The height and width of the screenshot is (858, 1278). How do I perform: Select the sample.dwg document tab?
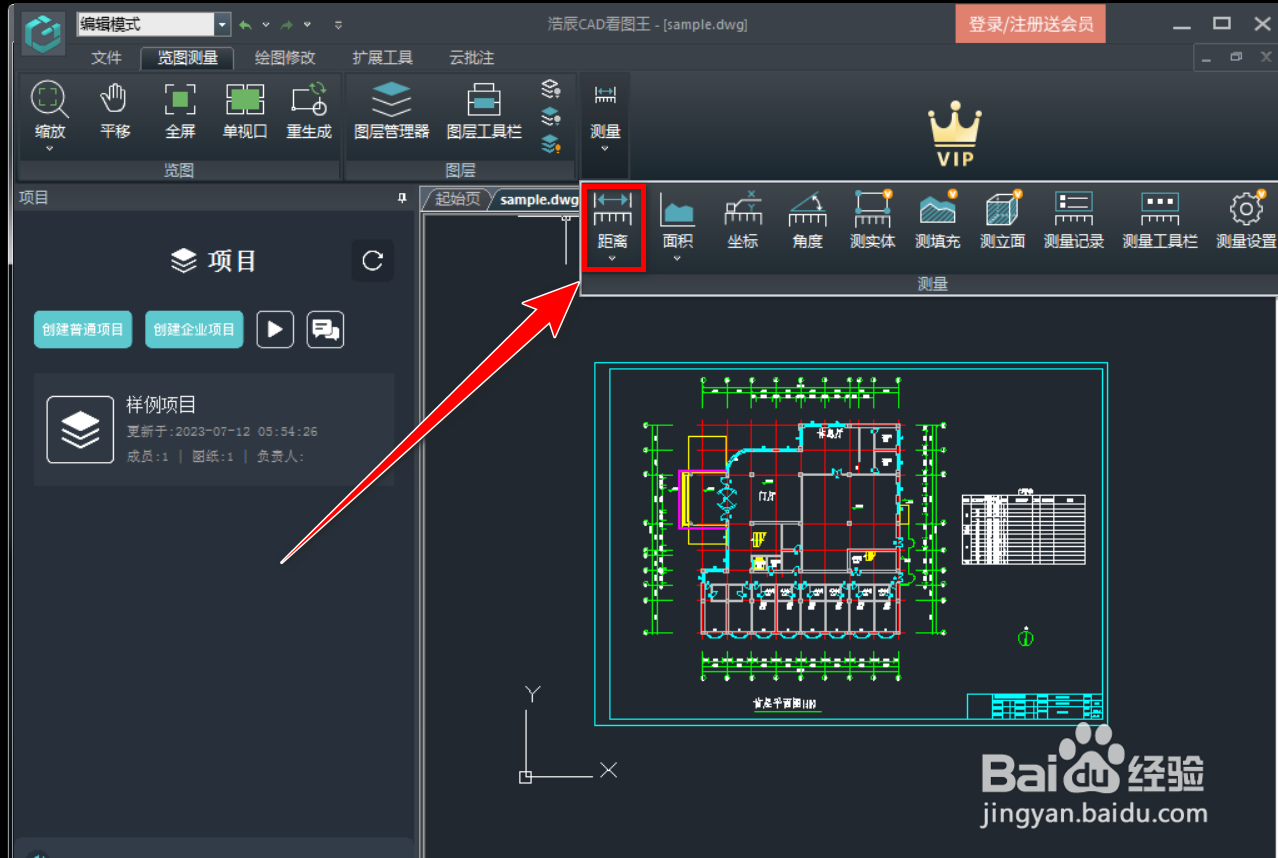[538, 199]
